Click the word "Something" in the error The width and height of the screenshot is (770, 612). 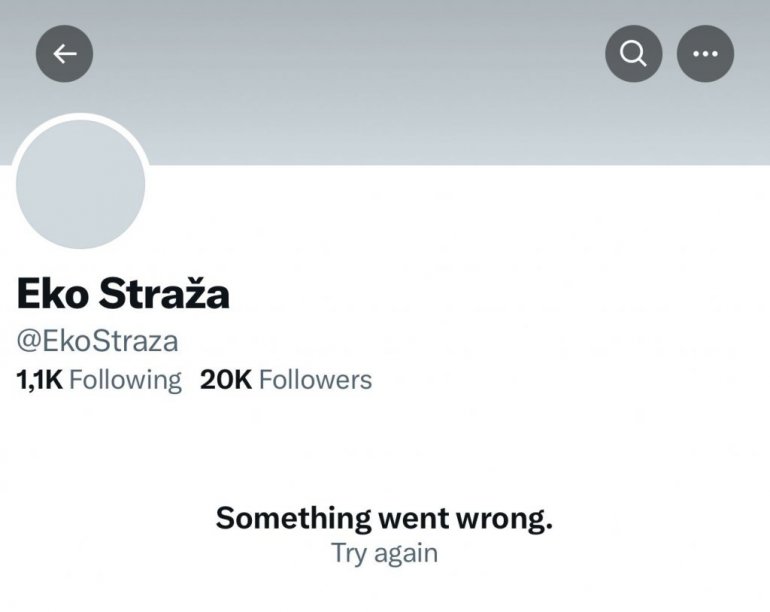(292, 518)
